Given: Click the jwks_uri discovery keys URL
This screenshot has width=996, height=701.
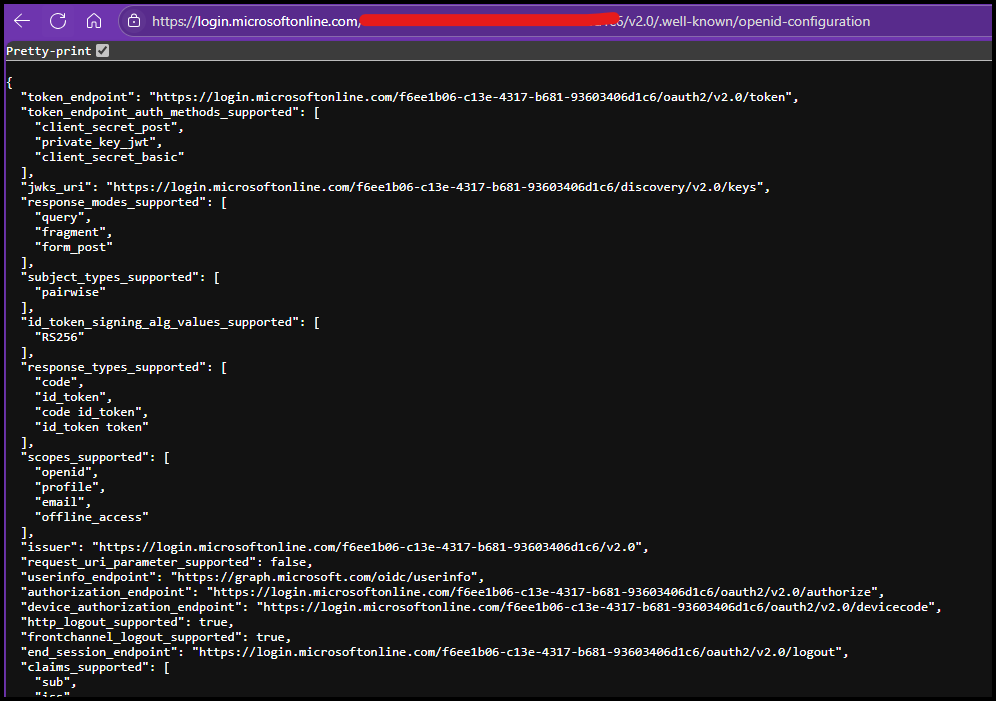Looking at the screenshot, I should (x=437, y=187).
